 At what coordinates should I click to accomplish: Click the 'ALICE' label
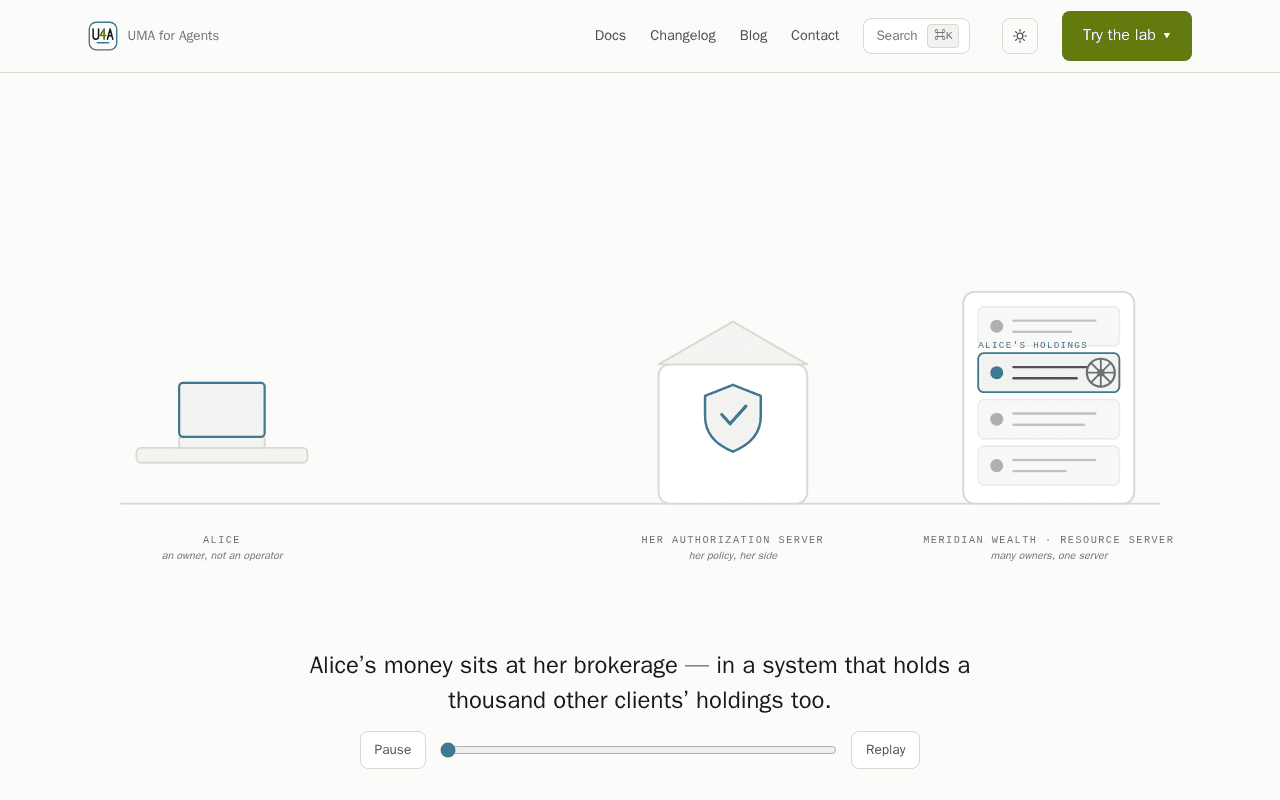(222, 540)
